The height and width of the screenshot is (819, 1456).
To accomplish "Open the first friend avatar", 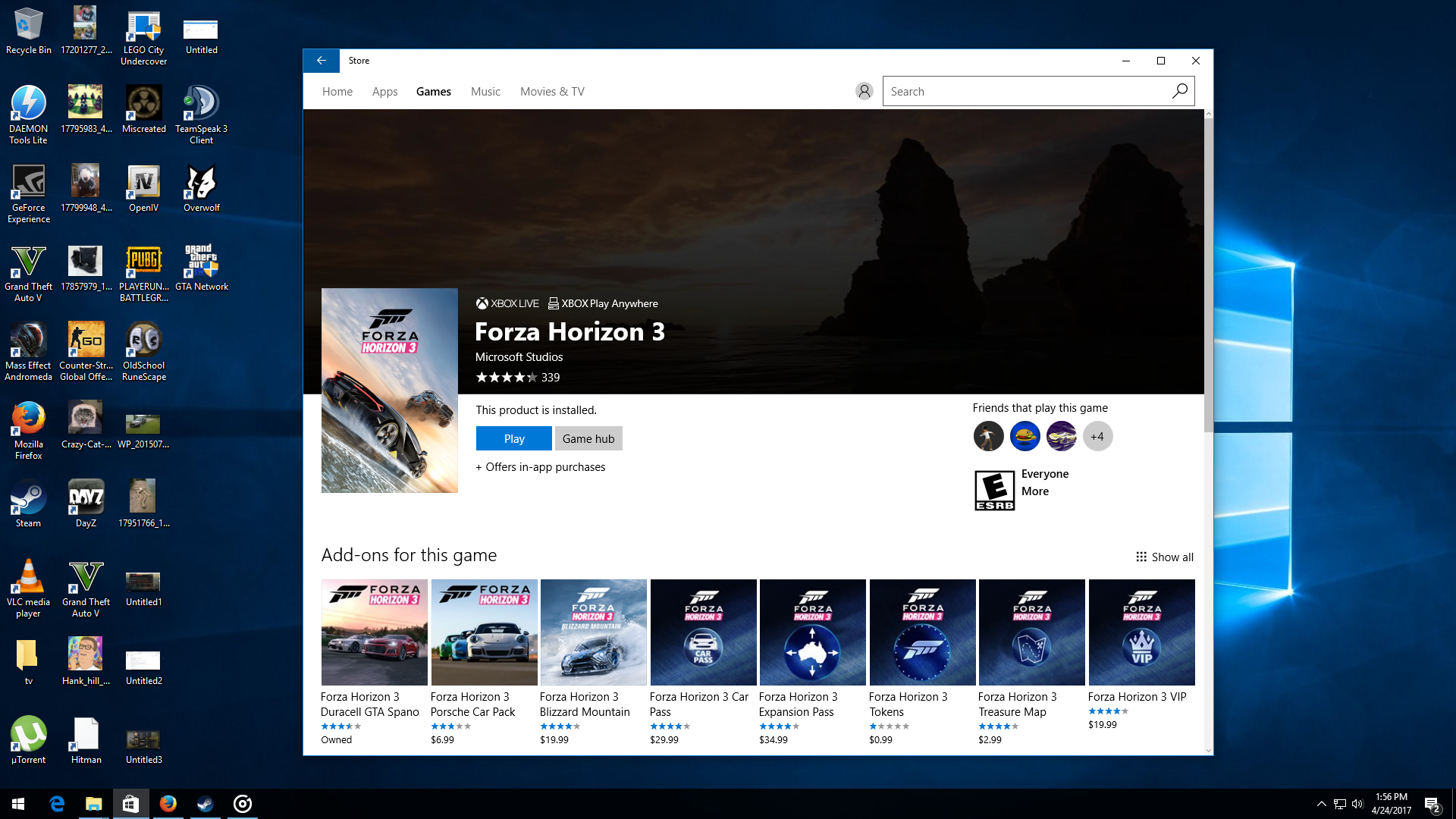I will click(x=988, y=436).
